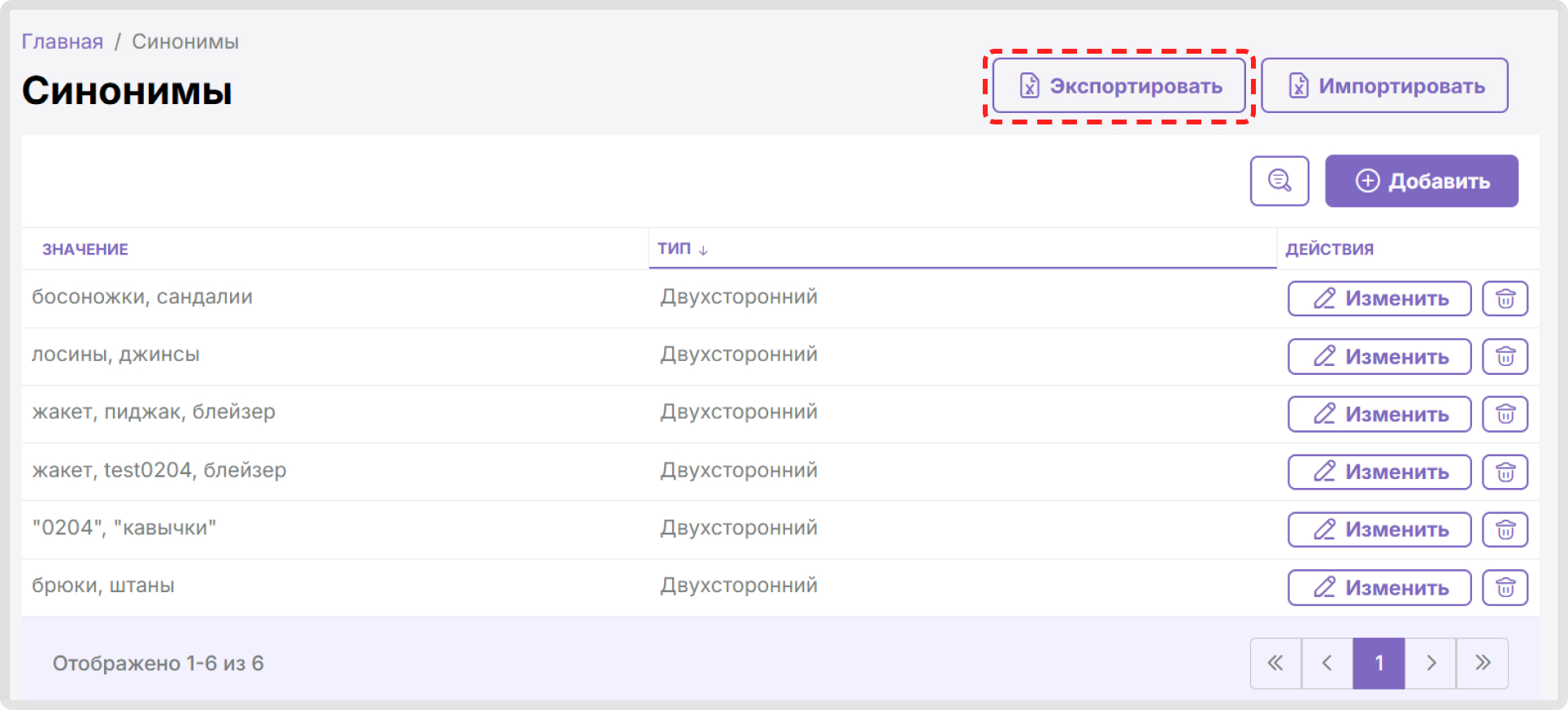Viewport: 1568px width, 710px height.
Task: Delete the "босоножки, сандалии" row
Action: (x=1505, y=298)
